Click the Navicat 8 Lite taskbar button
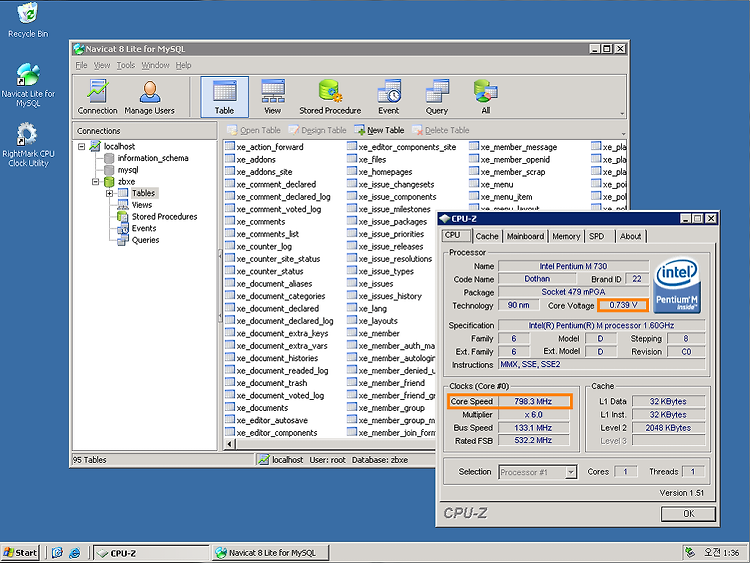The image size is (750, 563). point(271,553)
